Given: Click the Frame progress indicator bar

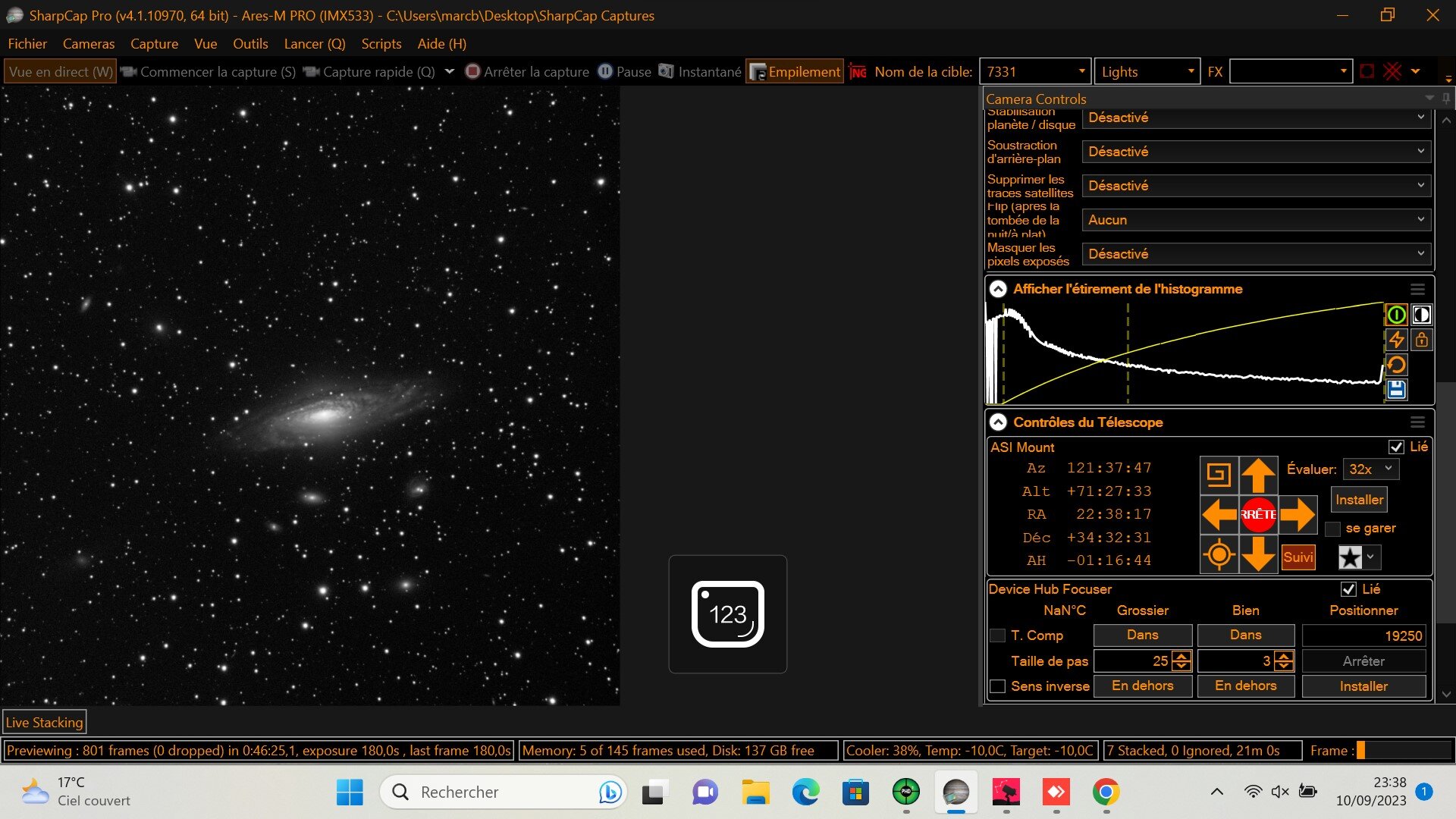Looking at the screenshot, I should tap(1403, 751).
